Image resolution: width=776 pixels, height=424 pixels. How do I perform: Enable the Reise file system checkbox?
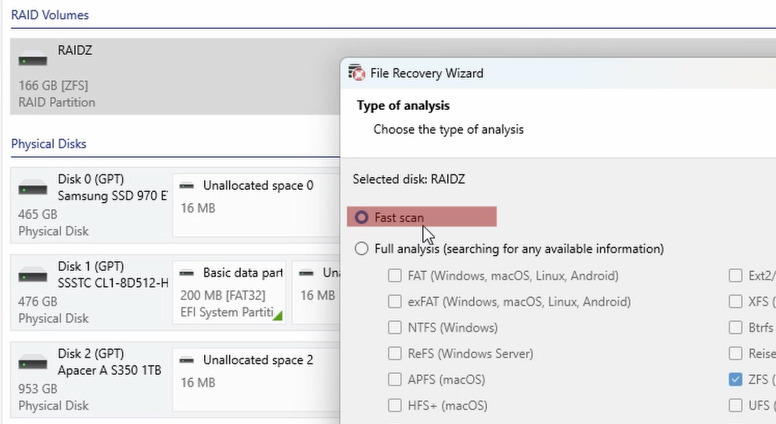point(735,353)
